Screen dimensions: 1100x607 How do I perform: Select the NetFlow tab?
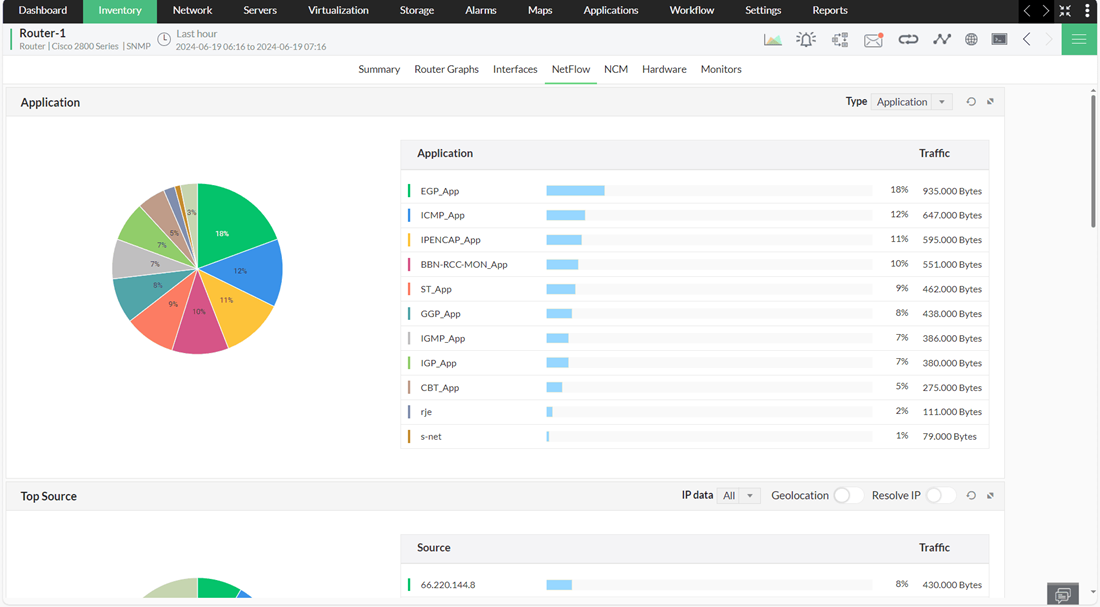(570, 69)
